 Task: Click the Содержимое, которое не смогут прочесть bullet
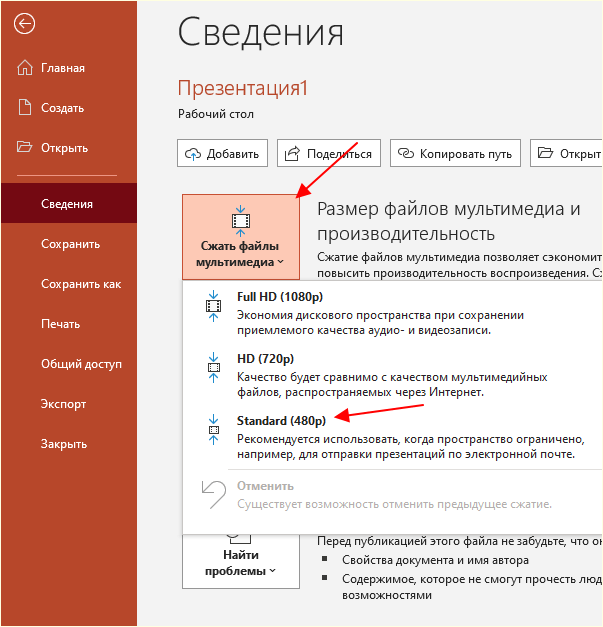[472, 587]
